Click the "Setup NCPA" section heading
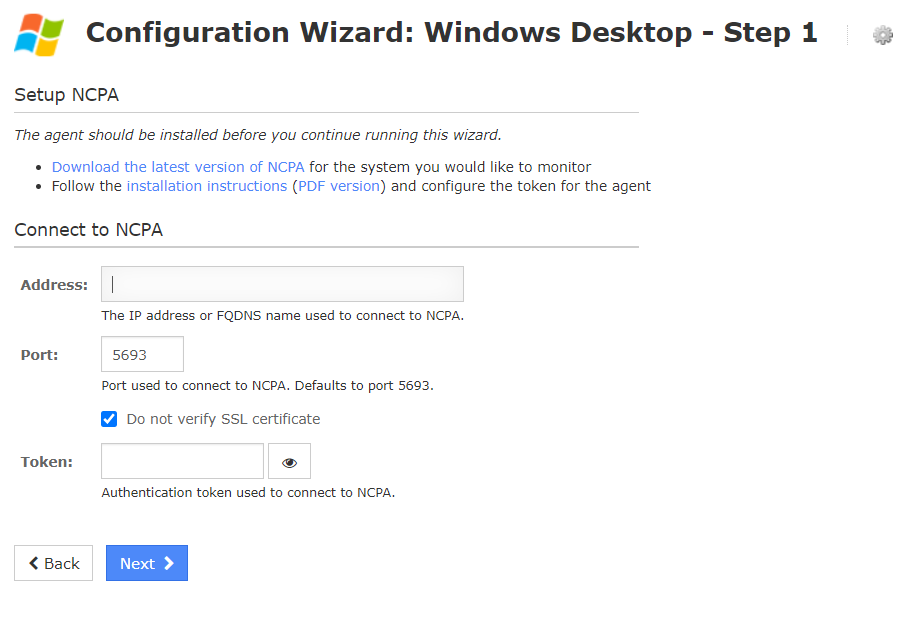The width and height of the screenshot is (908, 626). point(67,95)
